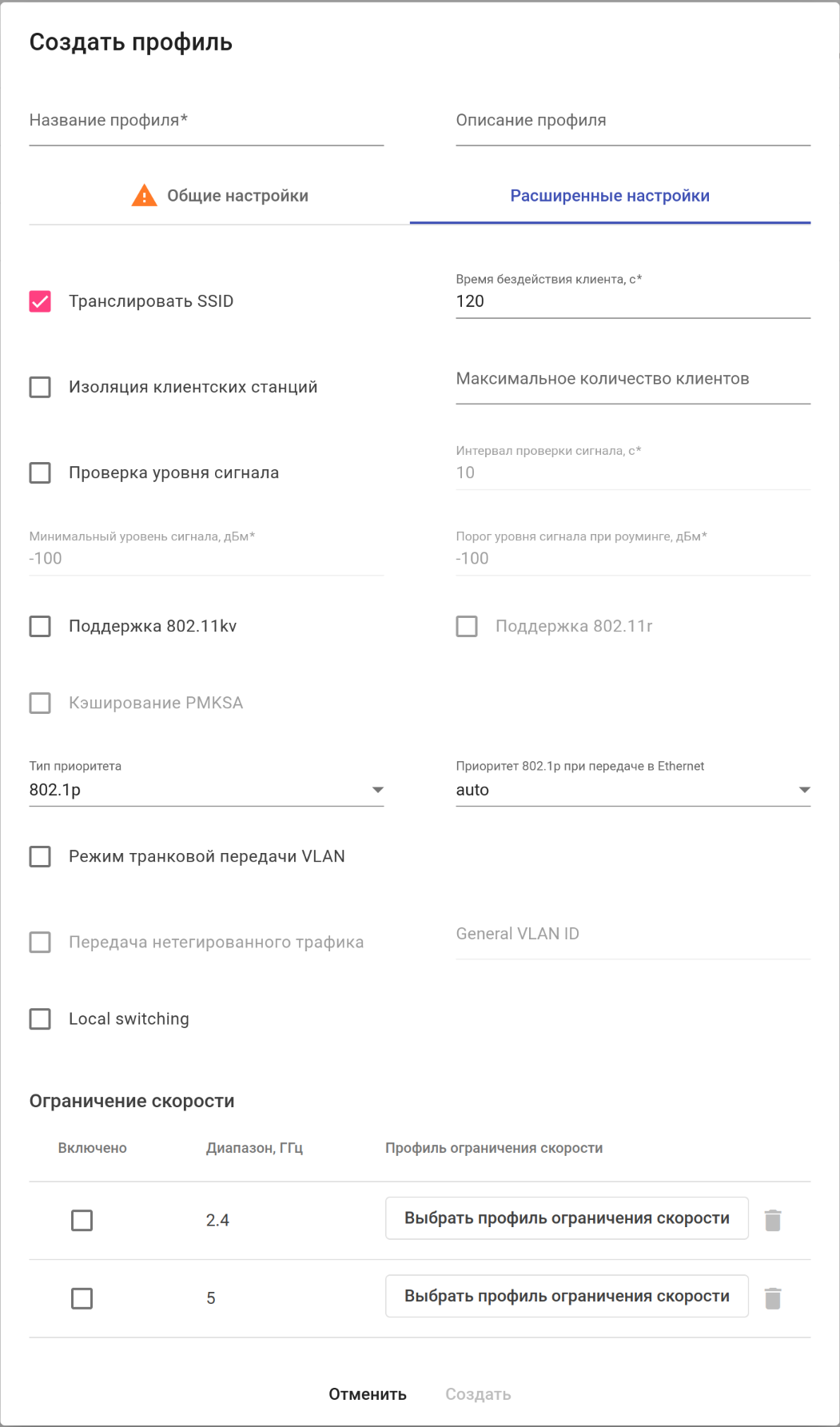Enable speed limit for 2.4 GHz band
The height and width of the screenshot is (1427, 840).
click(82, 1220)
